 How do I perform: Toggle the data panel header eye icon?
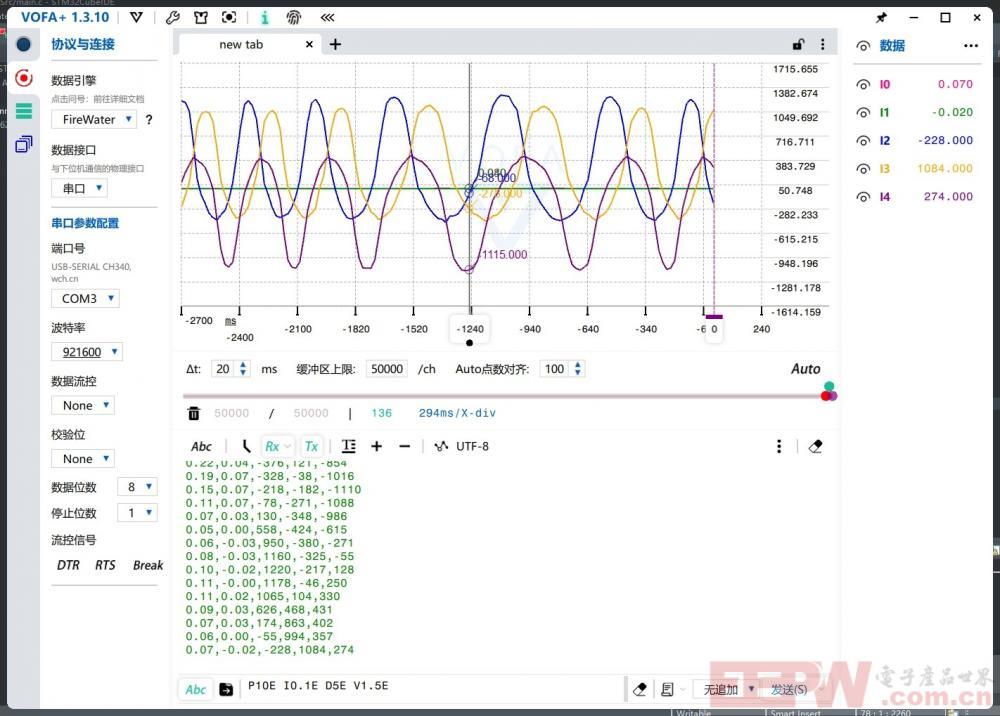click(863, 46)
